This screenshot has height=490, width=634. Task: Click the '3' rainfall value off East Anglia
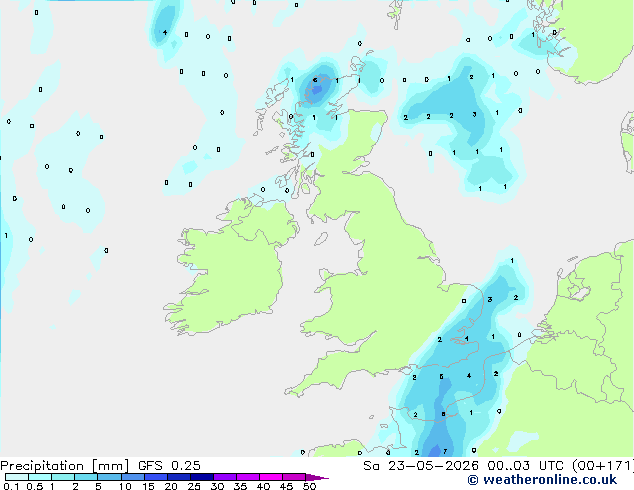[490, 300]
